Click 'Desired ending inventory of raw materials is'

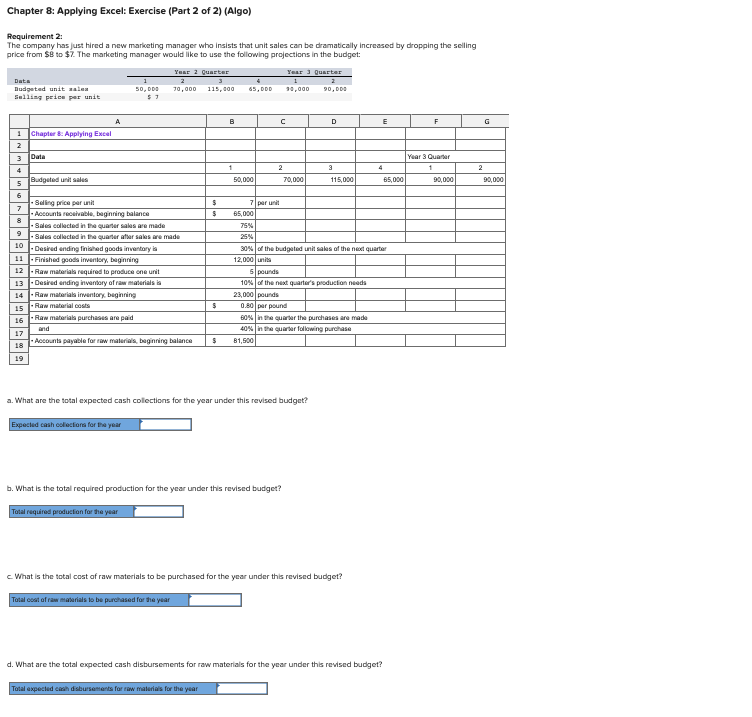pos(118,283)
